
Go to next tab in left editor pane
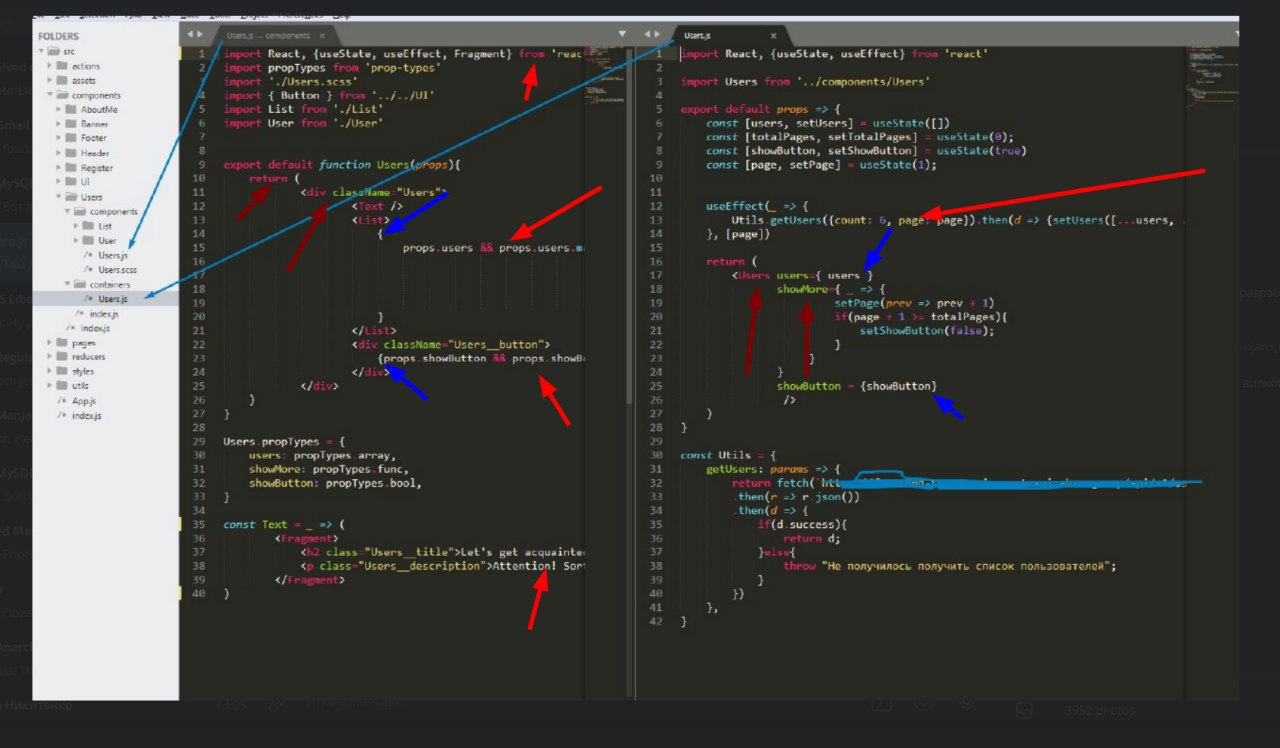click(198, 34)
